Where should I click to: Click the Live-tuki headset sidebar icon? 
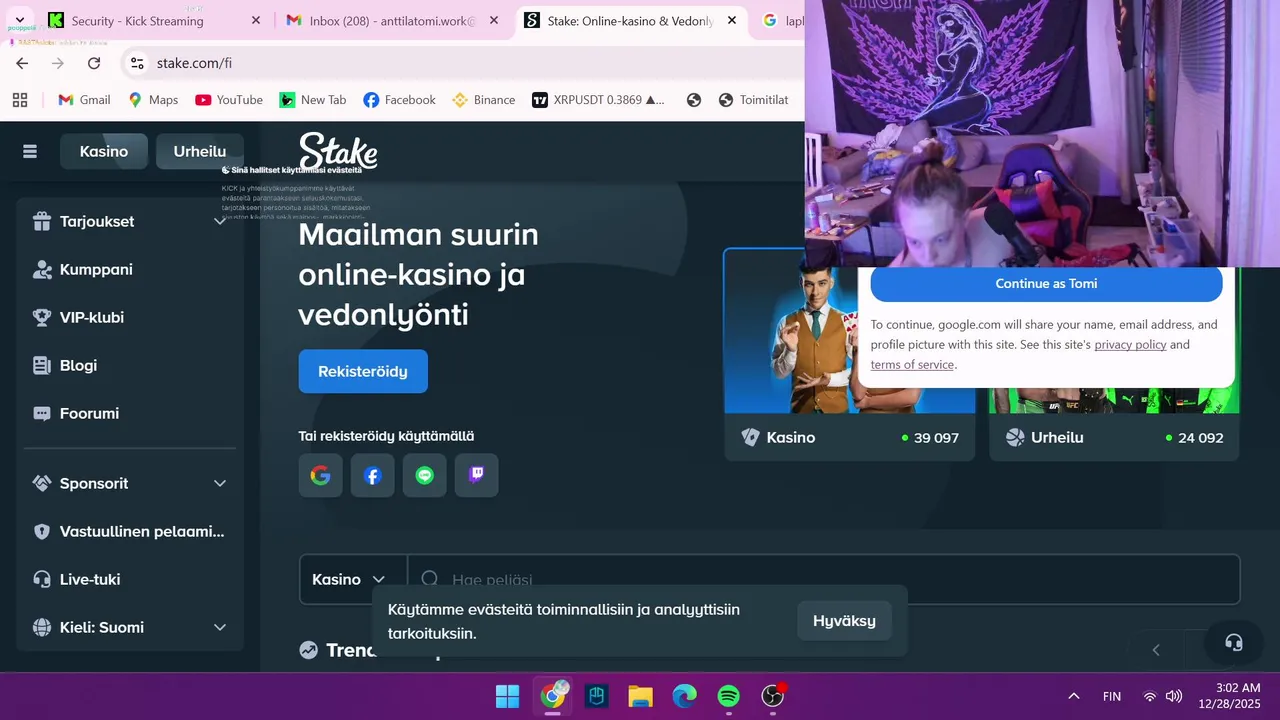tap(42, 579)
